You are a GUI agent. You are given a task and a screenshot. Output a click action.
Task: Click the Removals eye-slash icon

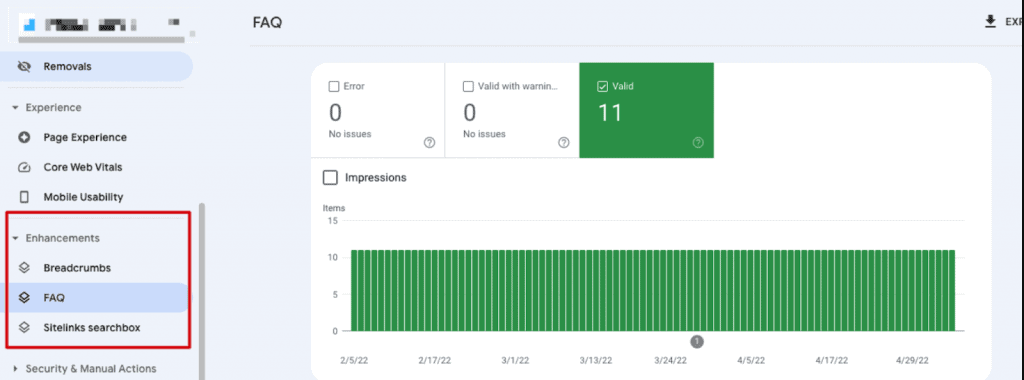(24, 67)
